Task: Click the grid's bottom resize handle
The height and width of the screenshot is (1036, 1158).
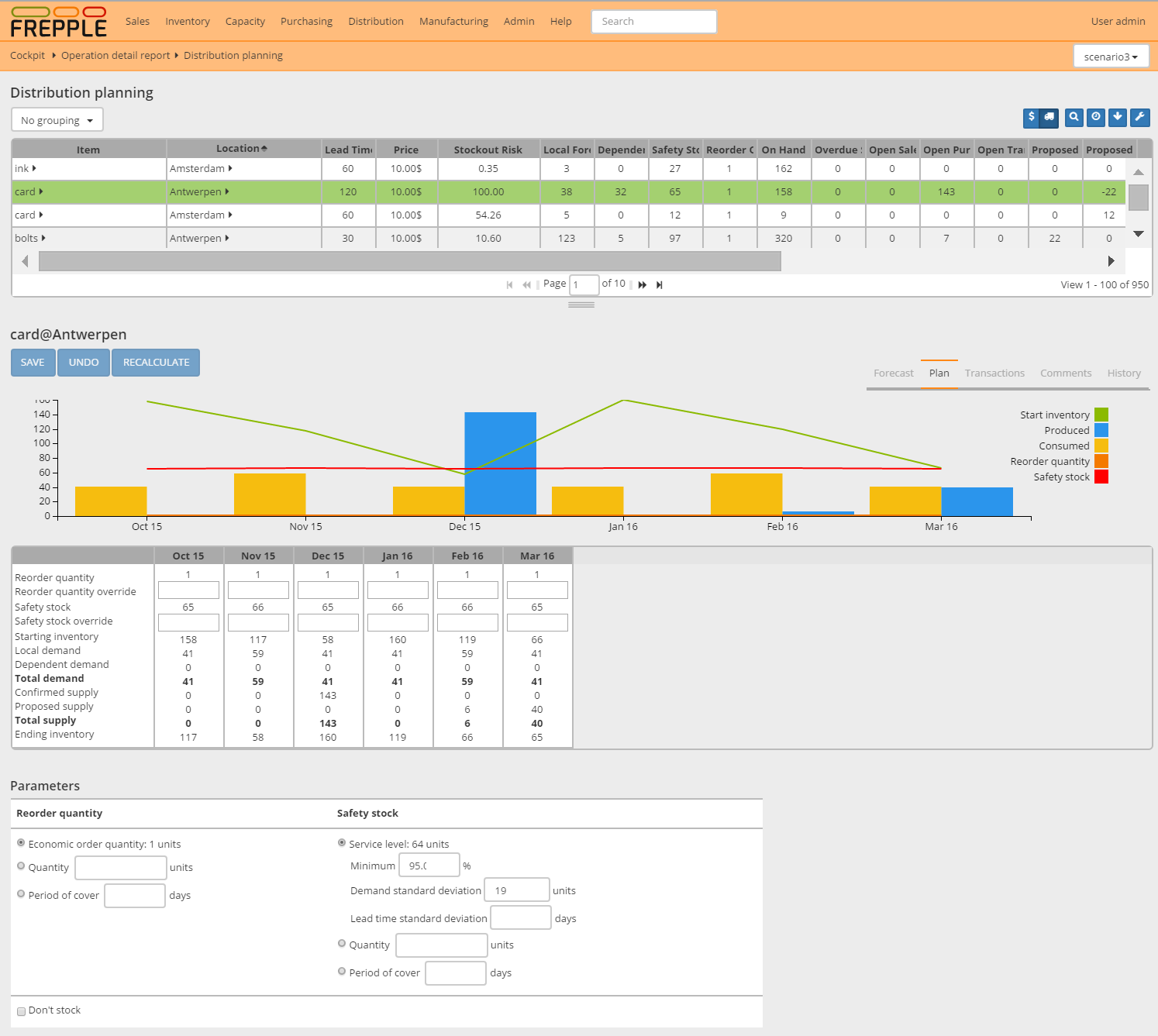Action: (x=581, y=305)
